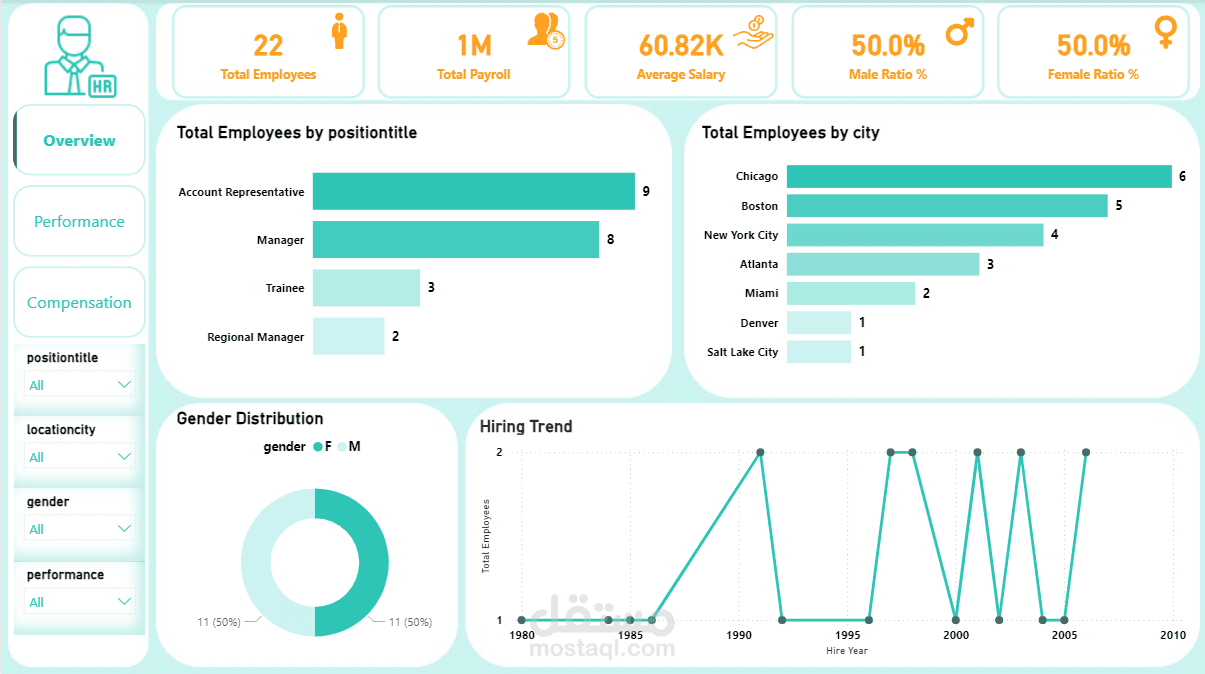Click the Salt Lake City bar
The height and width of the screenshot is (674, 1205).
(819, 352)
